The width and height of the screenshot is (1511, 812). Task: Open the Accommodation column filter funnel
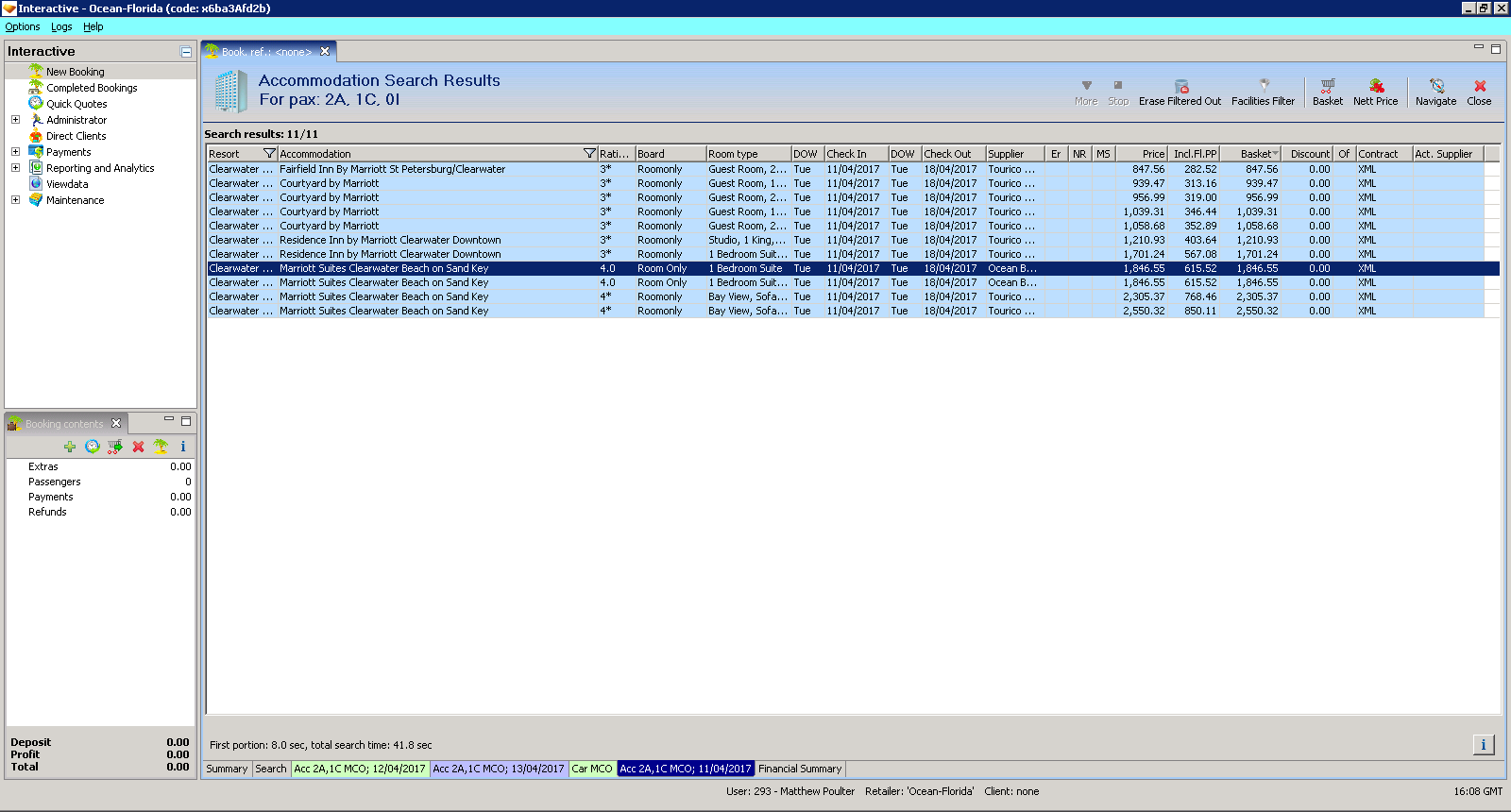click(x=589, y=153)
